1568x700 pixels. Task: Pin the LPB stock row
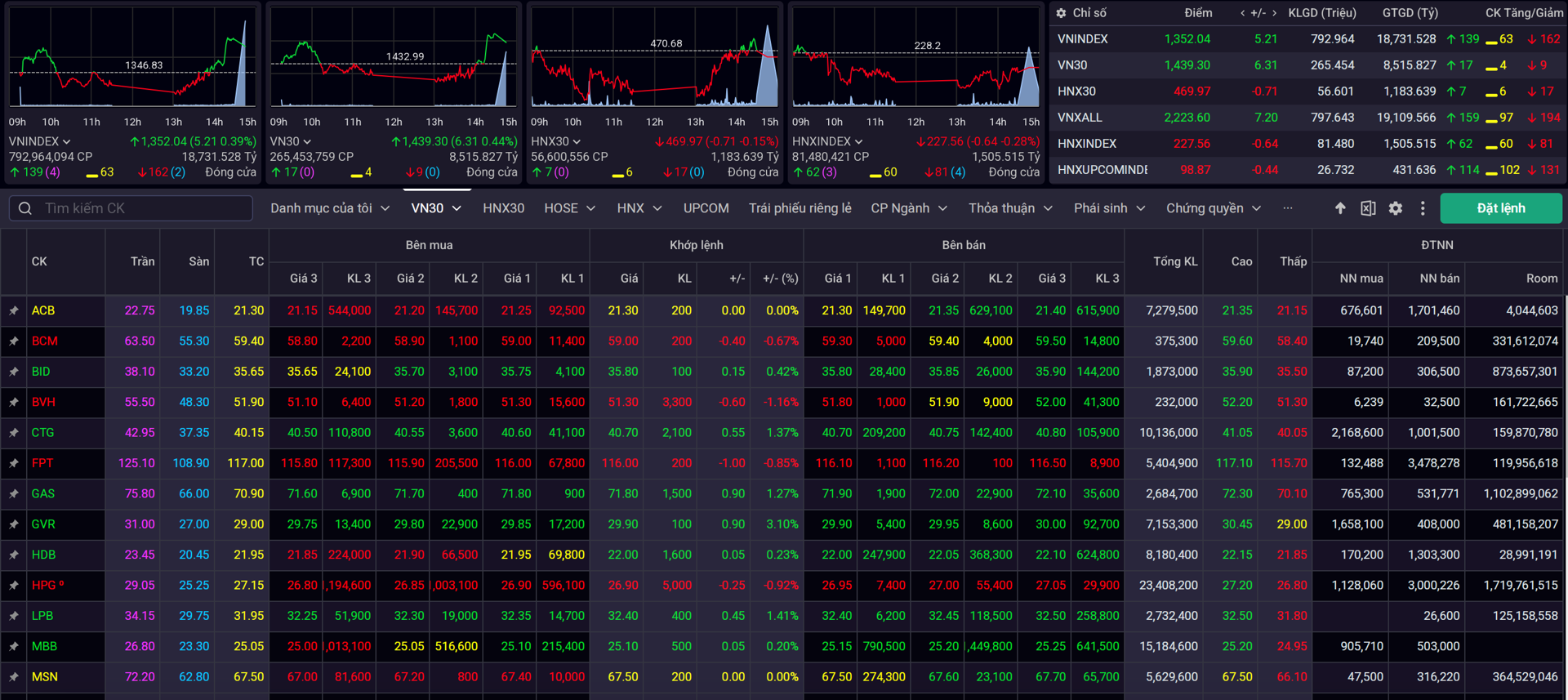tap(14, 616)
